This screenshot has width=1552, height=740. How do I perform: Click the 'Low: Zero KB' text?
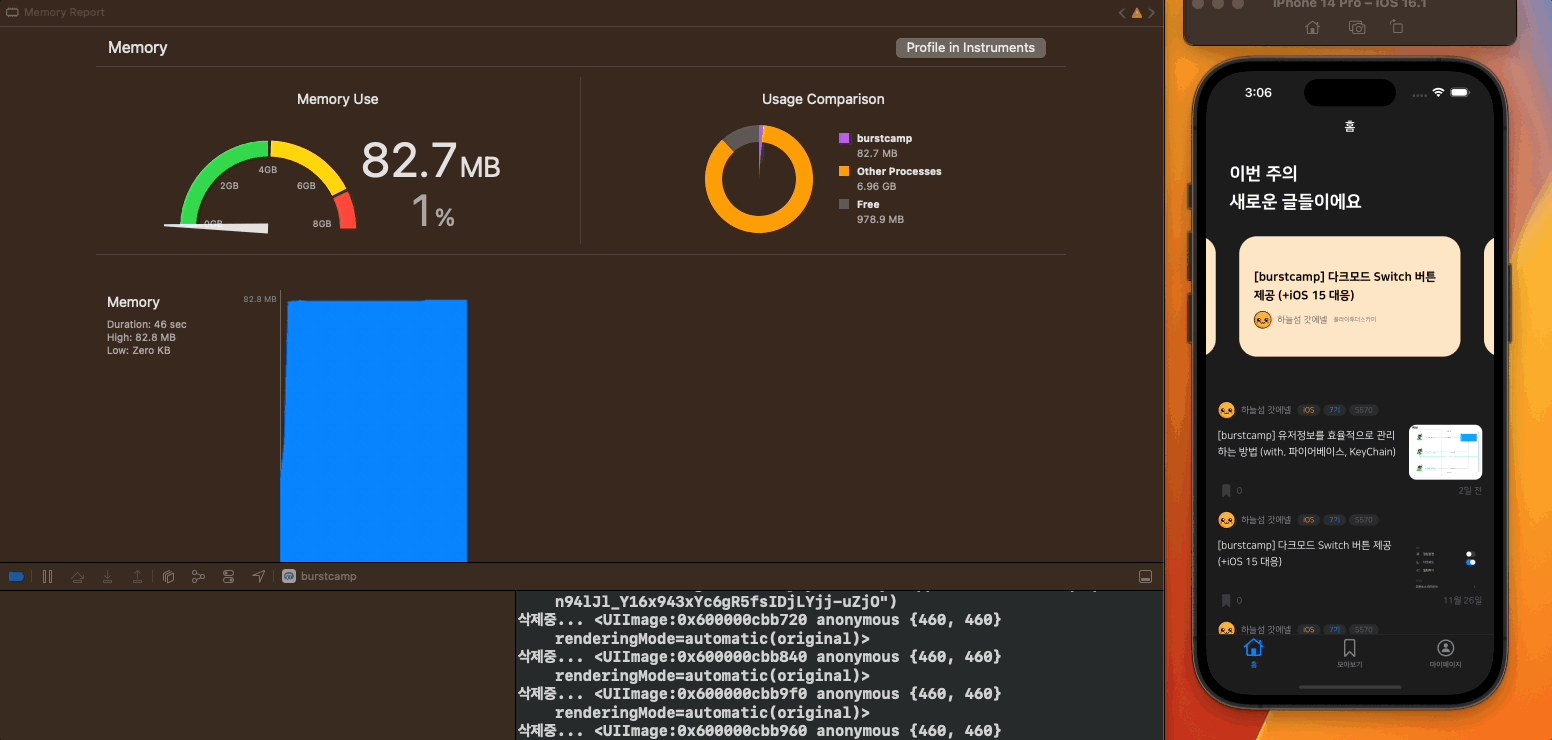click(x=139, y=351)
